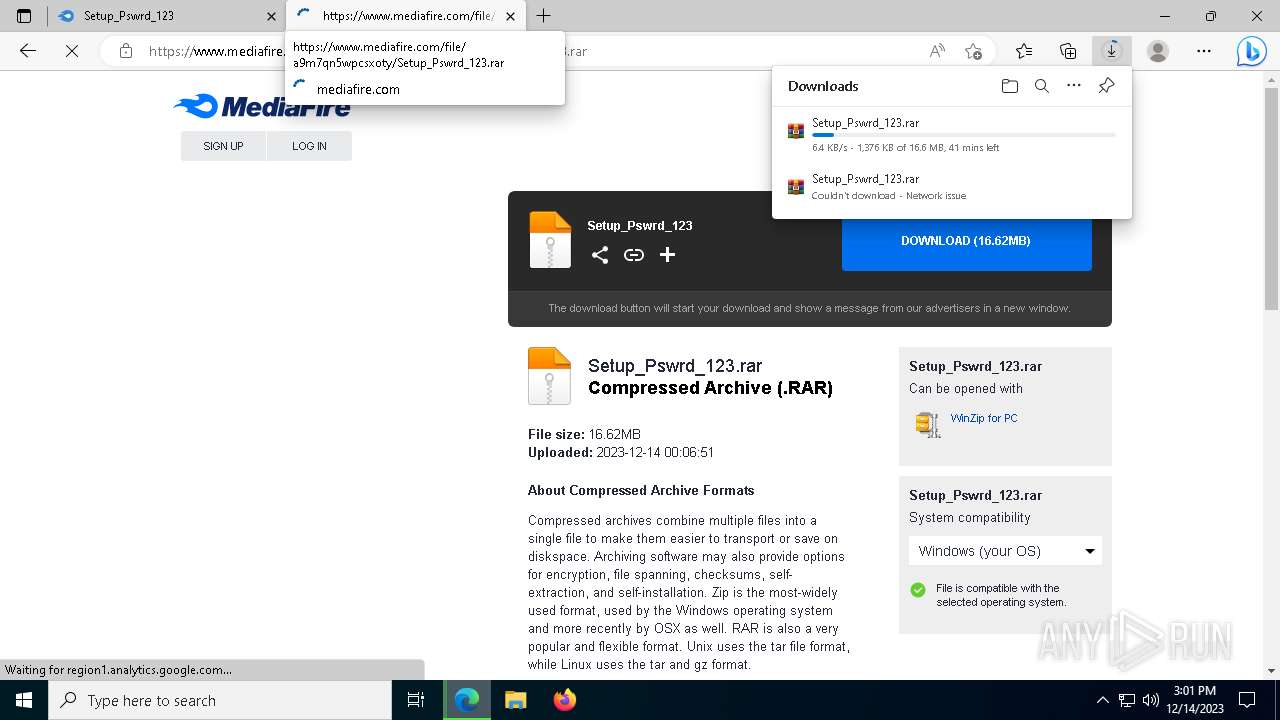Close the Setup_Pswrd_123 tab

pyautogui.click(x=271, y=16)
